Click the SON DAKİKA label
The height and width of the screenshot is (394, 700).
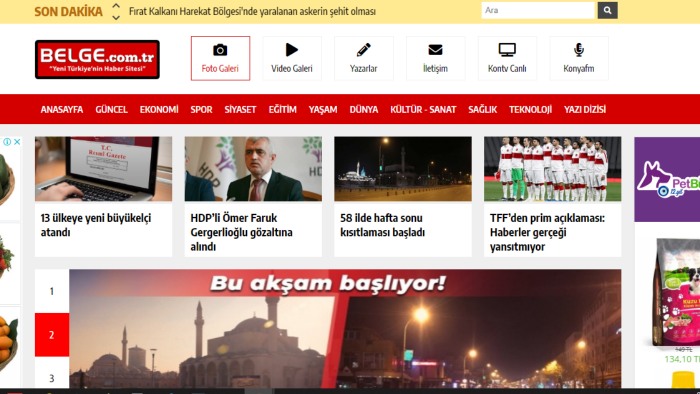[x=68, y=12]
